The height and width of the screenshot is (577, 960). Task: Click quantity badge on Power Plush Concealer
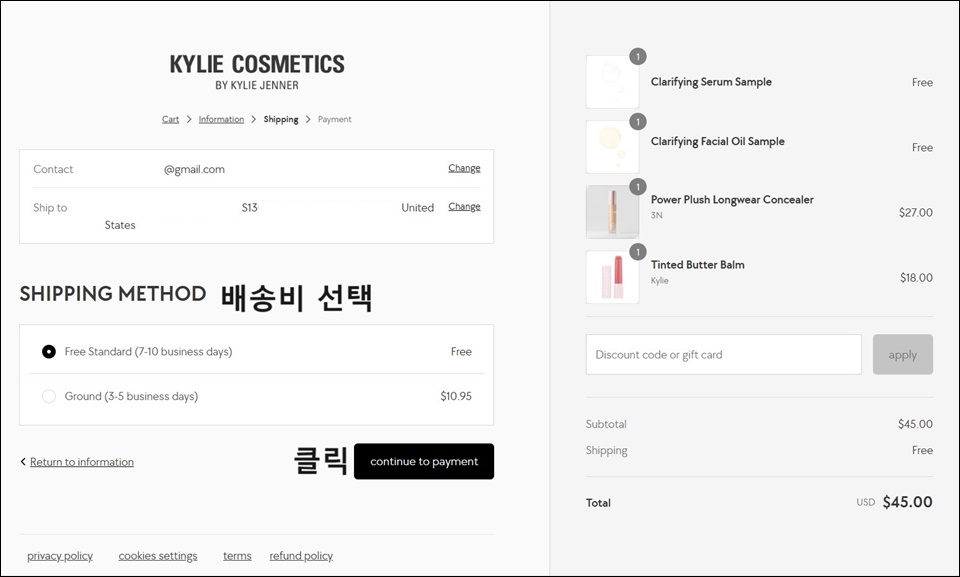638,187
